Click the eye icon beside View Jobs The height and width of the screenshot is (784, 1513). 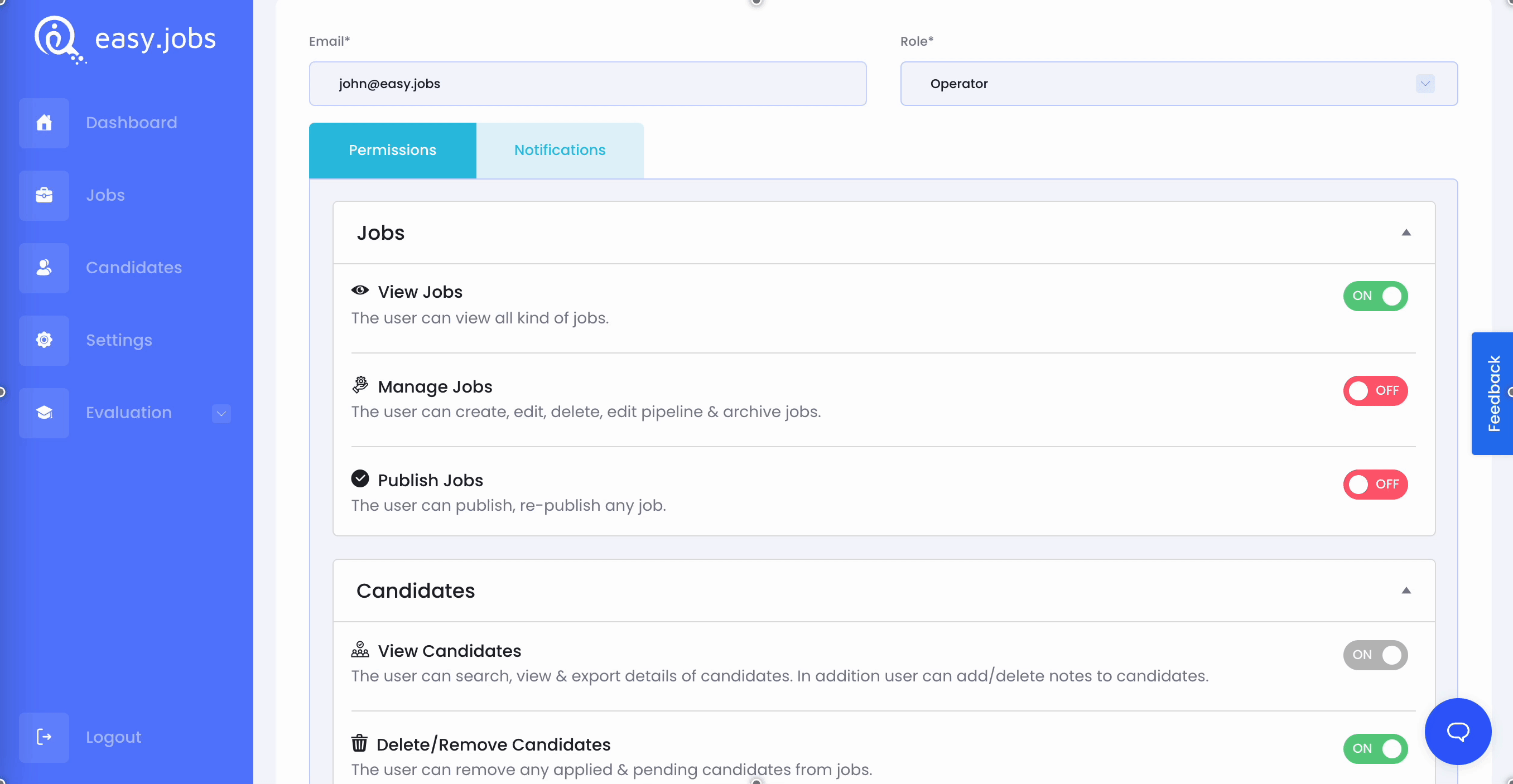tap(360, 290)
